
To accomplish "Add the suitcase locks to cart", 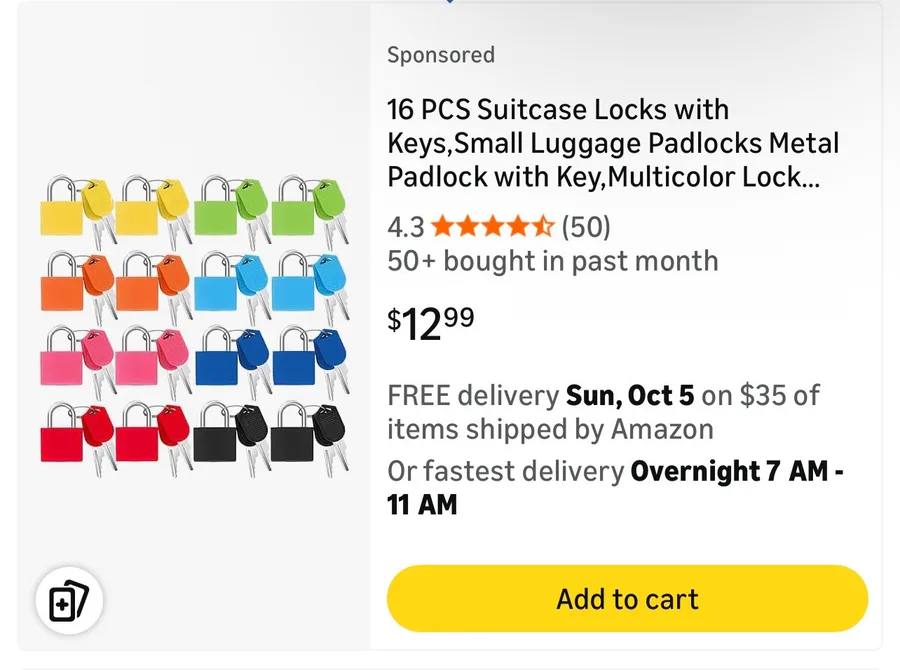I will click(627, 599).
